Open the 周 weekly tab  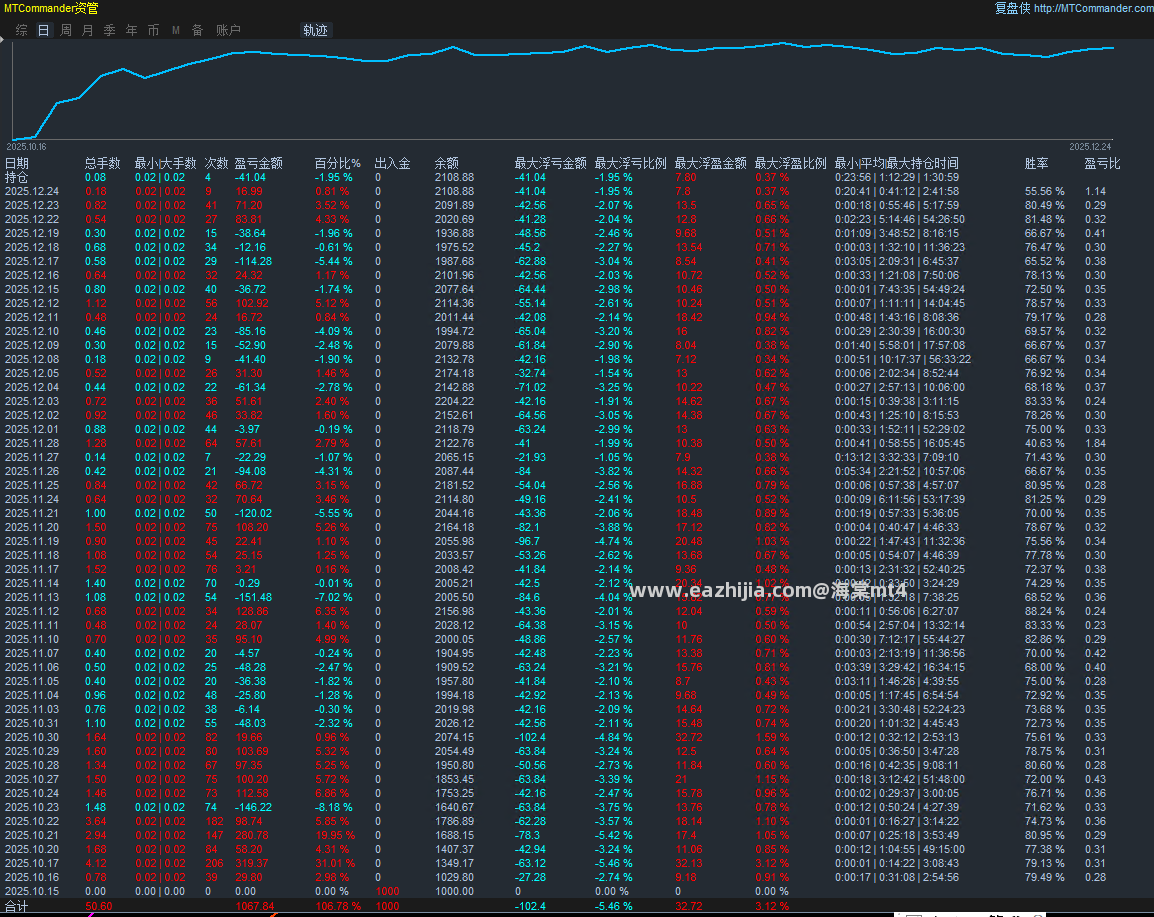(66, 30)
